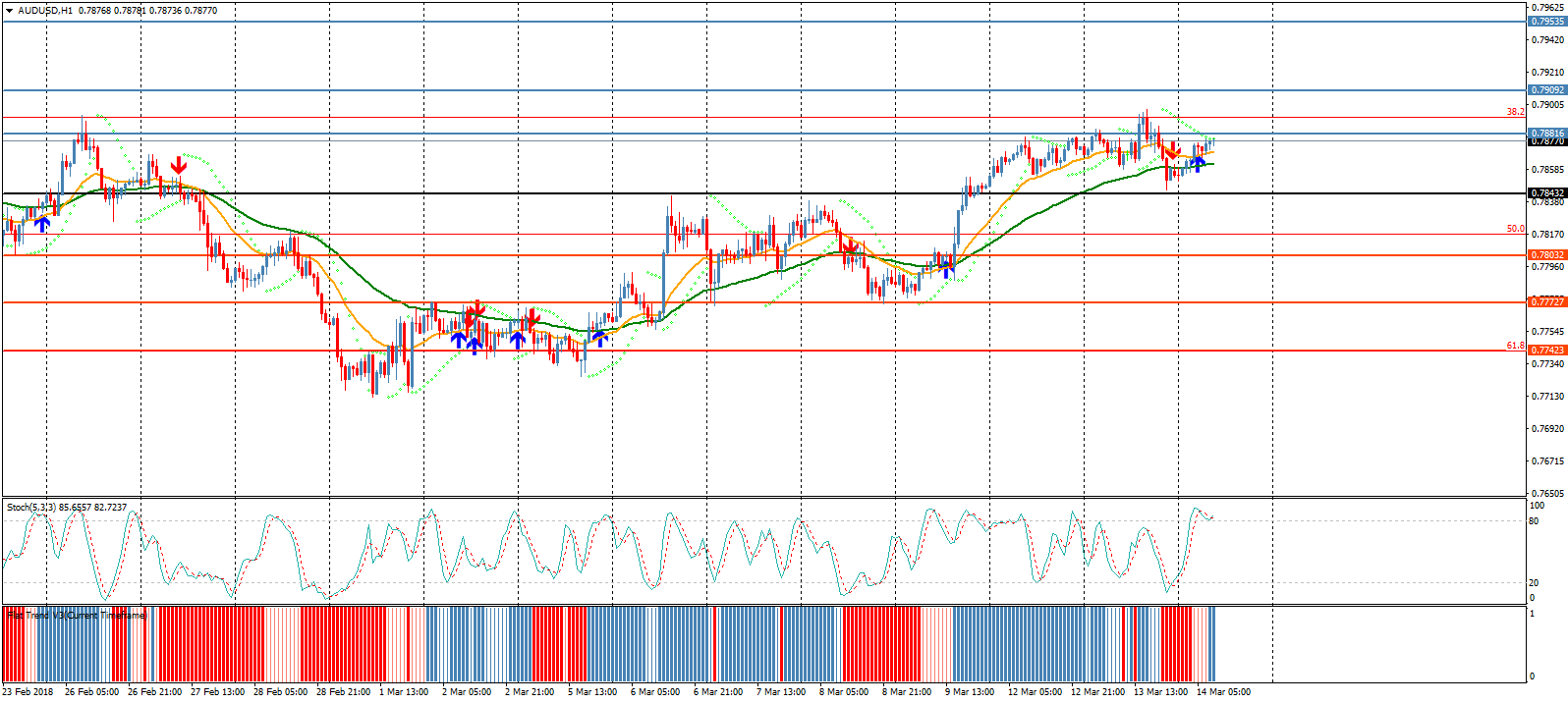Click the triangle beside the AUDUSD,H1 title
This screenshot has height=703, width=1568.
(9, 11)
